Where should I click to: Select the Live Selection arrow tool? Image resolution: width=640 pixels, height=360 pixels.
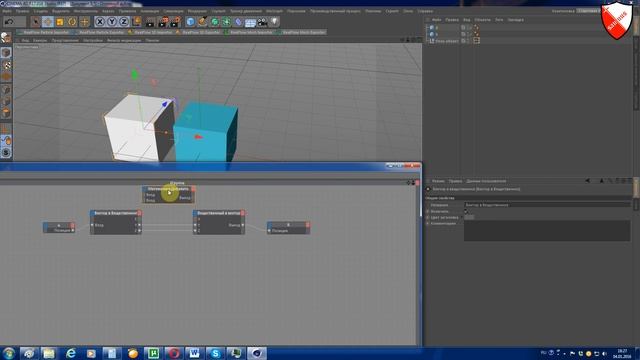coord(36,22)
